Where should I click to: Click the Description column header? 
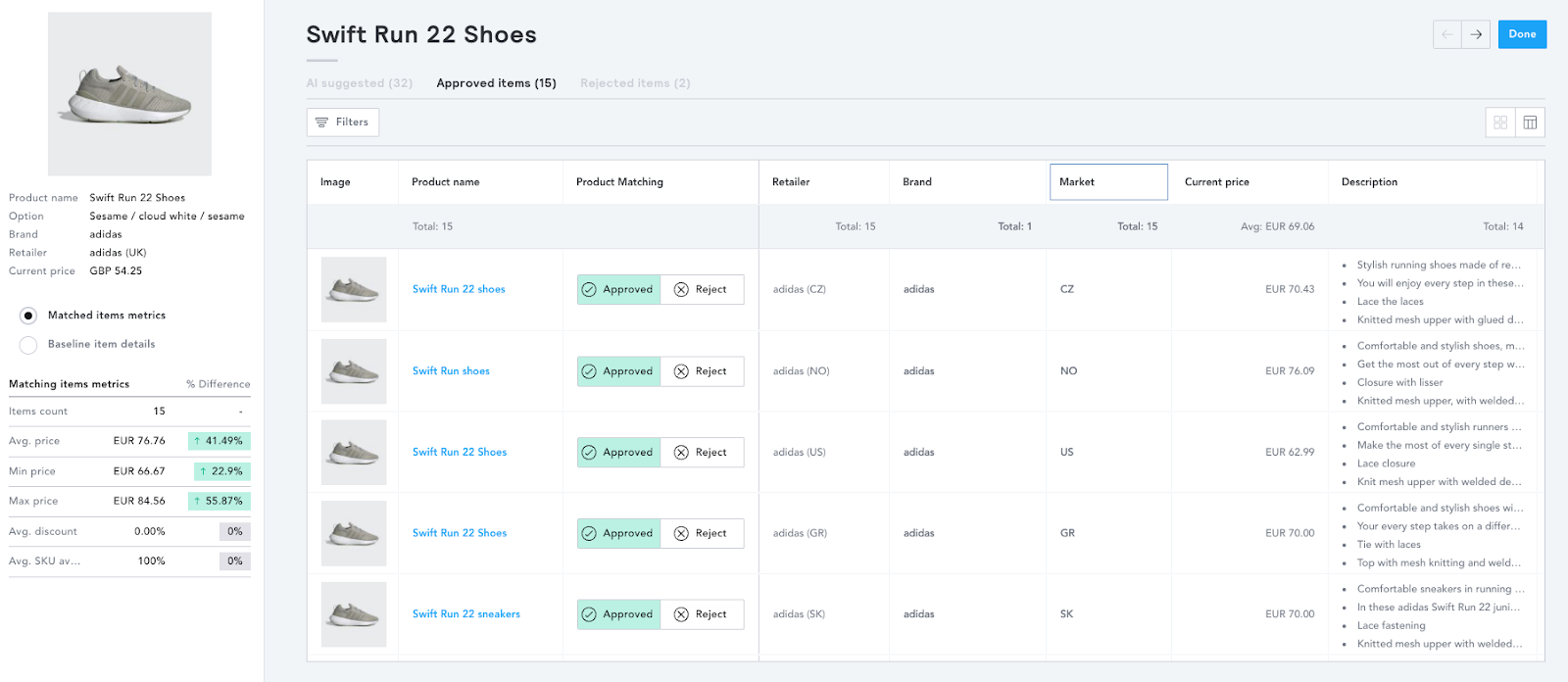click(1433, 182)
